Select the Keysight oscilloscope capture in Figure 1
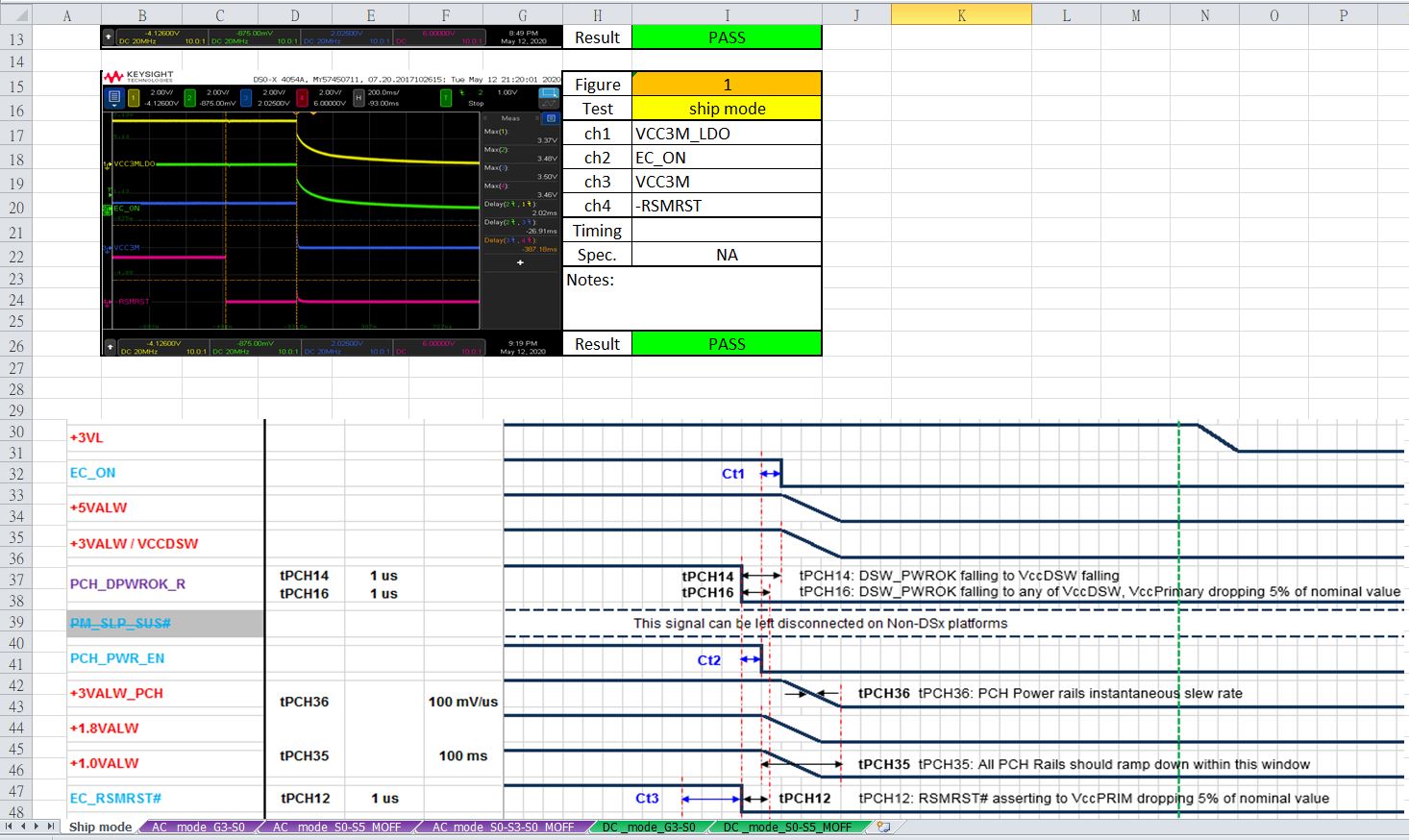The height and width of the screenshot is (840, 1409). pyautogui.click(x=332, y=212)
